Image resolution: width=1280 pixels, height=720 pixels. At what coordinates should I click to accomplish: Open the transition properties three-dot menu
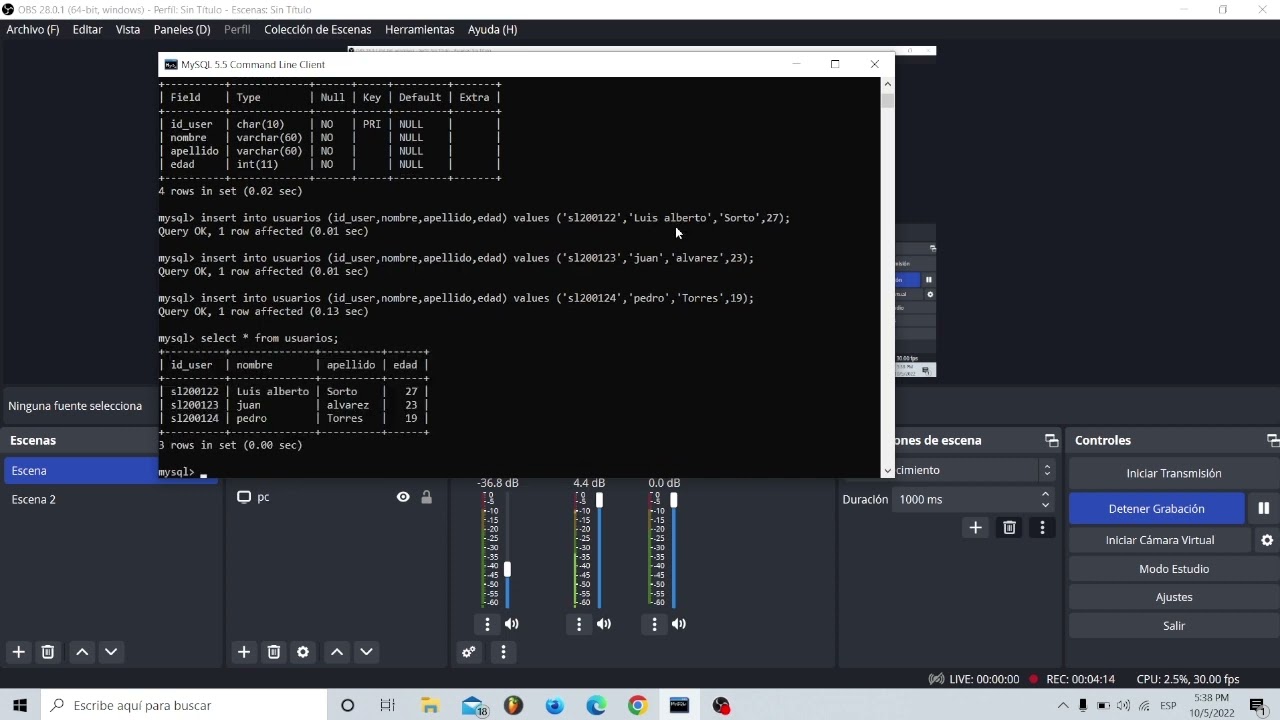(1042, 527)
